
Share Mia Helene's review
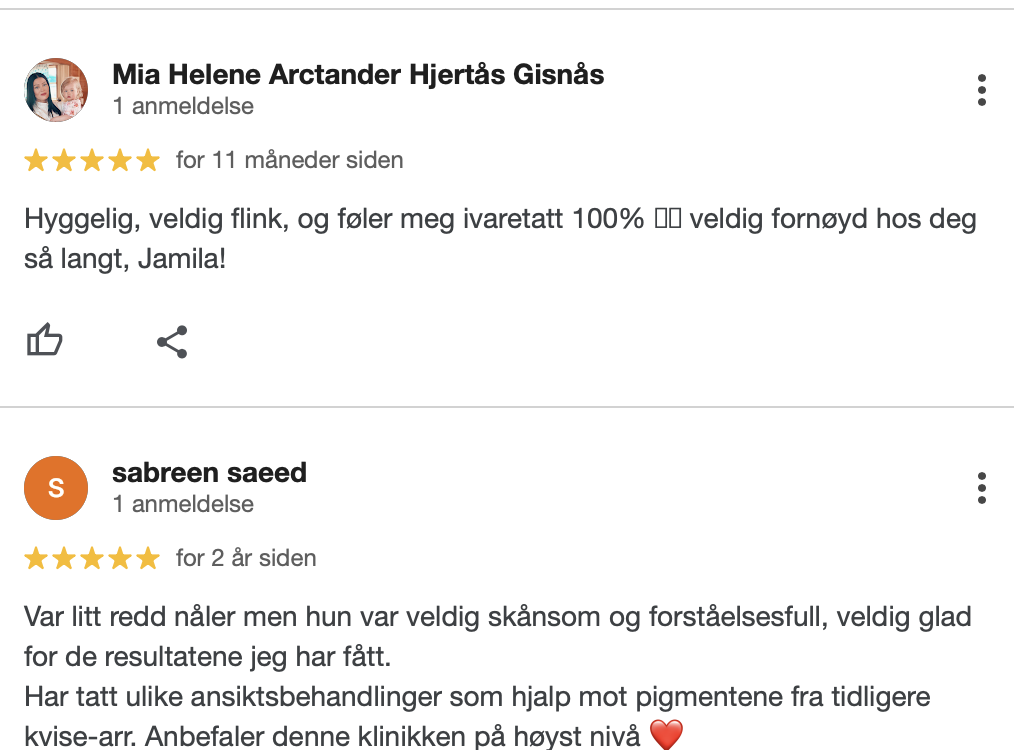(x=172, y=342)
